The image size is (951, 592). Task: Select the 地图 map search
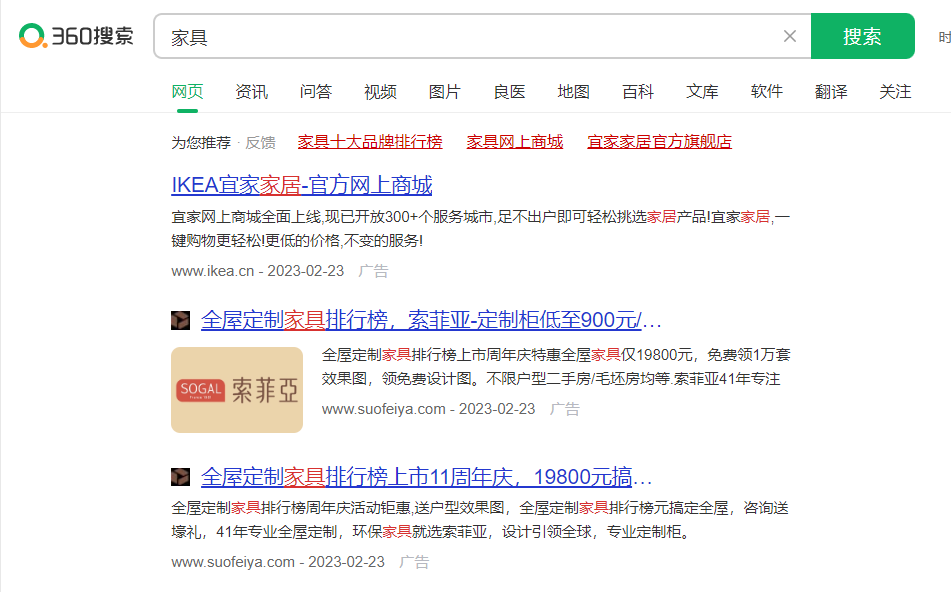pyautogui.click(x=573, y=91)
